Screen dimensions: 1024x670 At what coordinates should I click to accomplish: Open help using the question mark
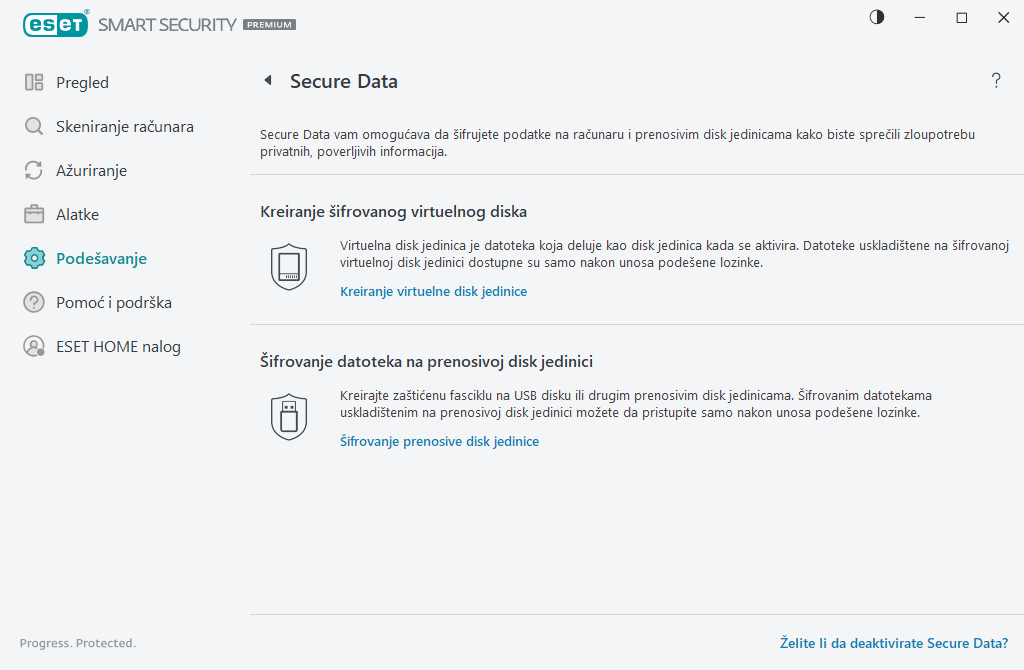pyautogui.click(x=996, y=81)
